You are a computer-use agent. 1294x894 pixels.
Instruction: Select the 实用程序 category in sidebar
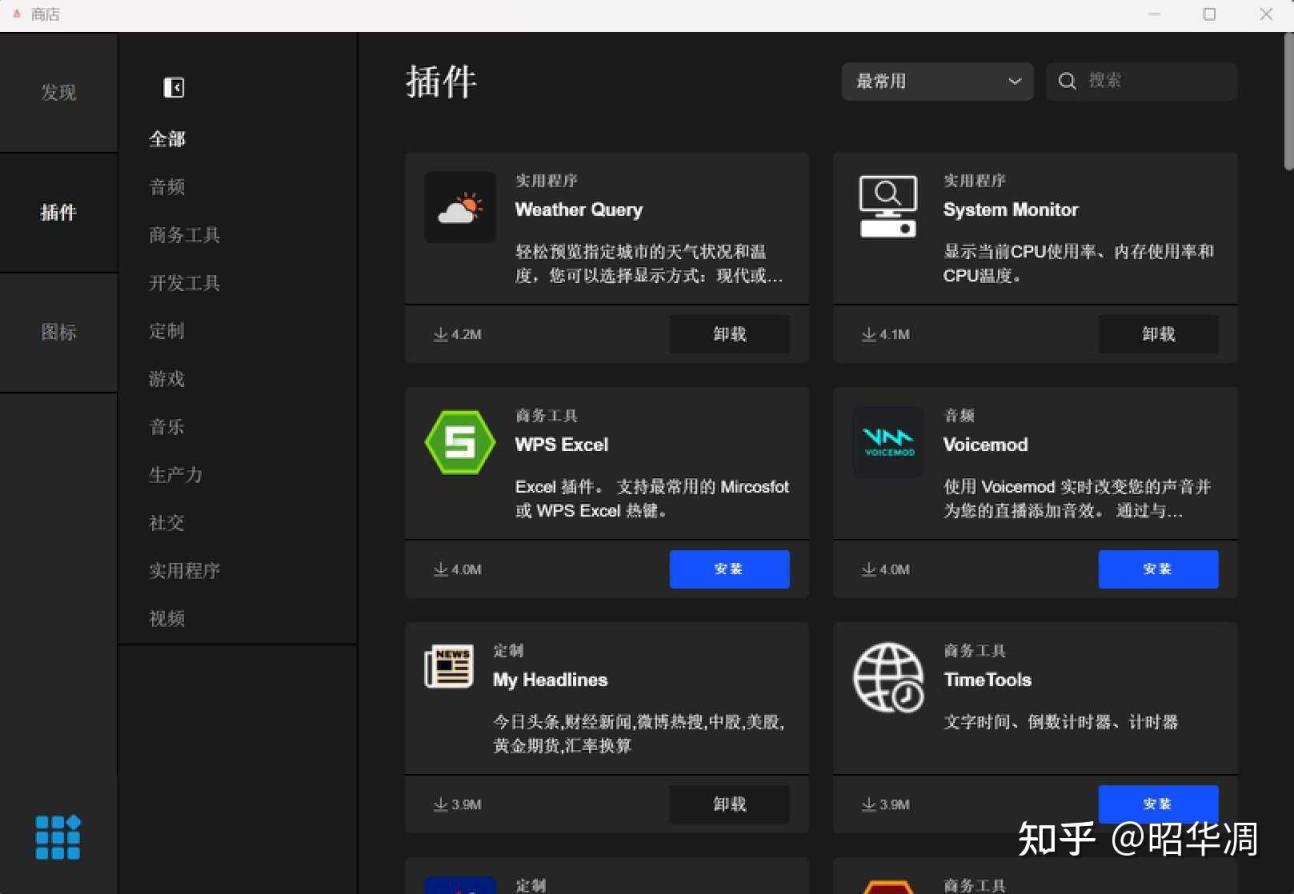(184, 571)
